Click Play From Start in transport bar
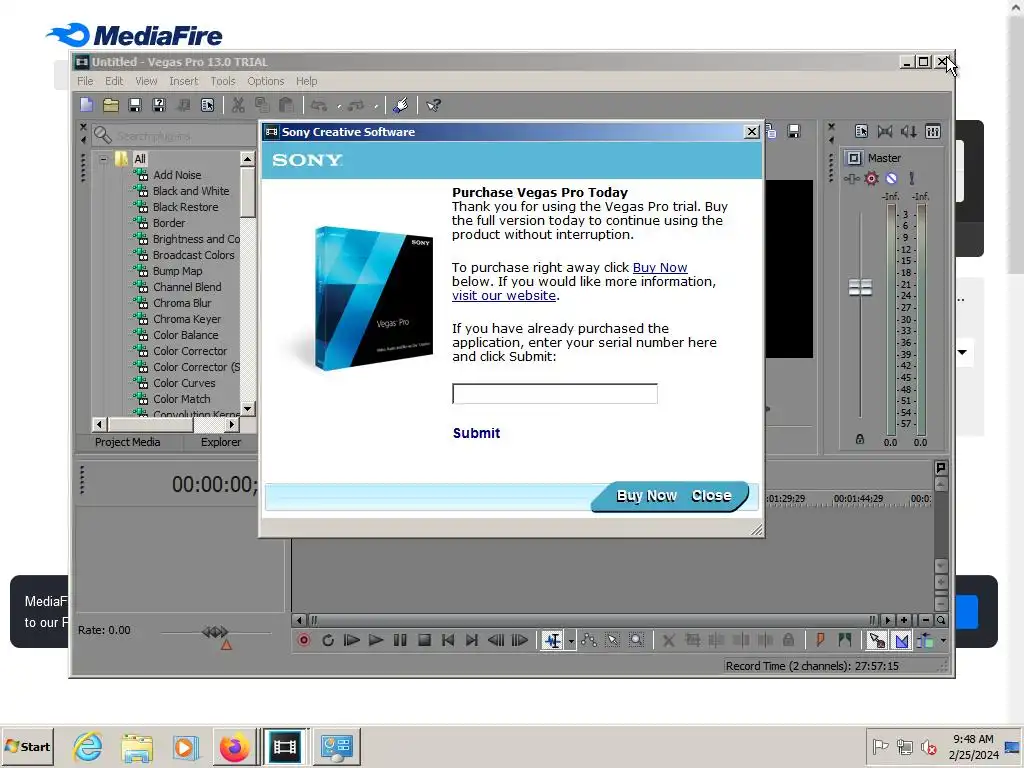 [352, 641]
